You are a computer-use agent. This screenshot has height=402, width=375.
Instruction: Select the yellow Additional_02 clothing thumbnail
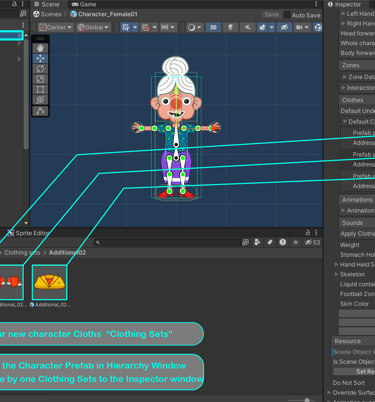(x=49, y=282)
